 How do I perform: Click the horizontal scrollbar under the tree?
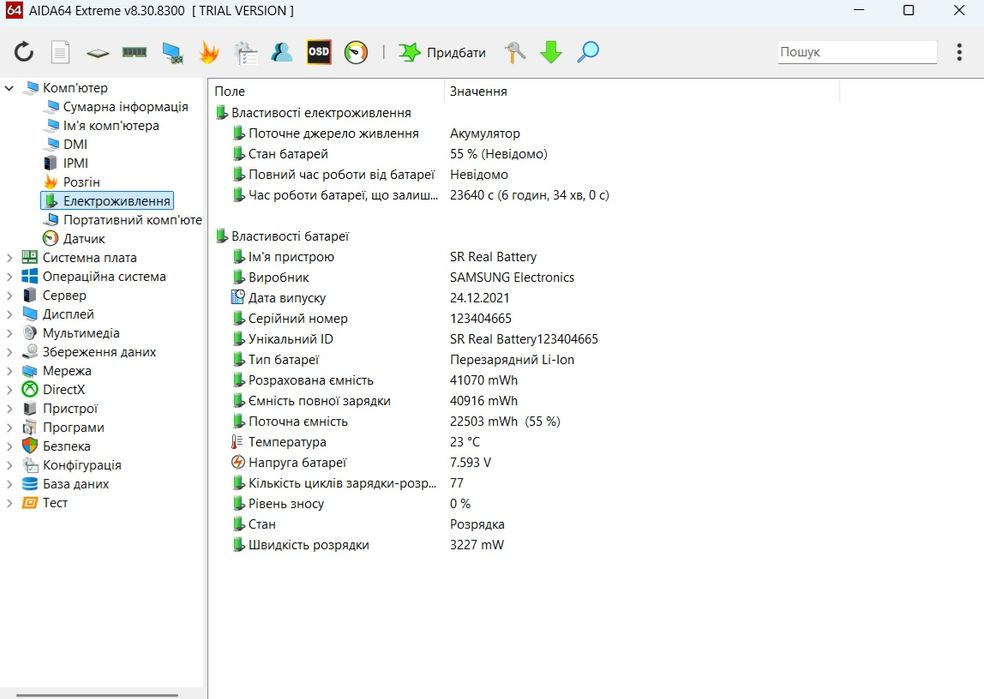pyautogui.click(x=97, y=695)
